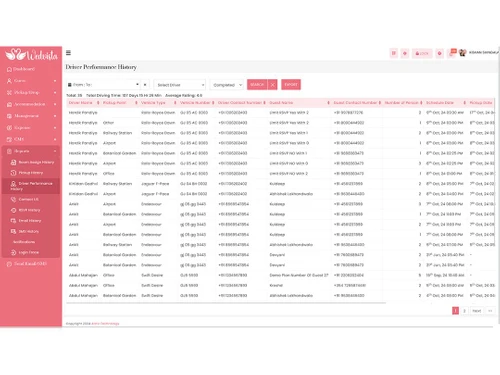
Task: Click the Wedvida logo
Action: tap(31, 55)
